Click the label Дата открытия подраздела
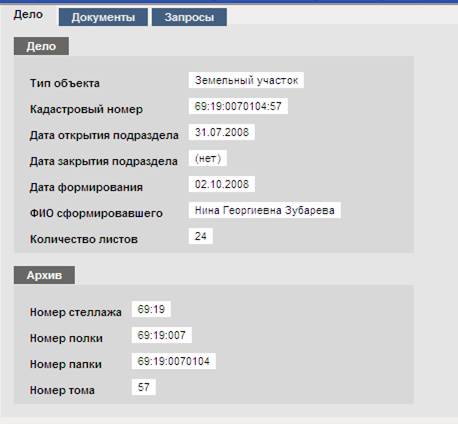458x424 pixels. coord(104,135)
